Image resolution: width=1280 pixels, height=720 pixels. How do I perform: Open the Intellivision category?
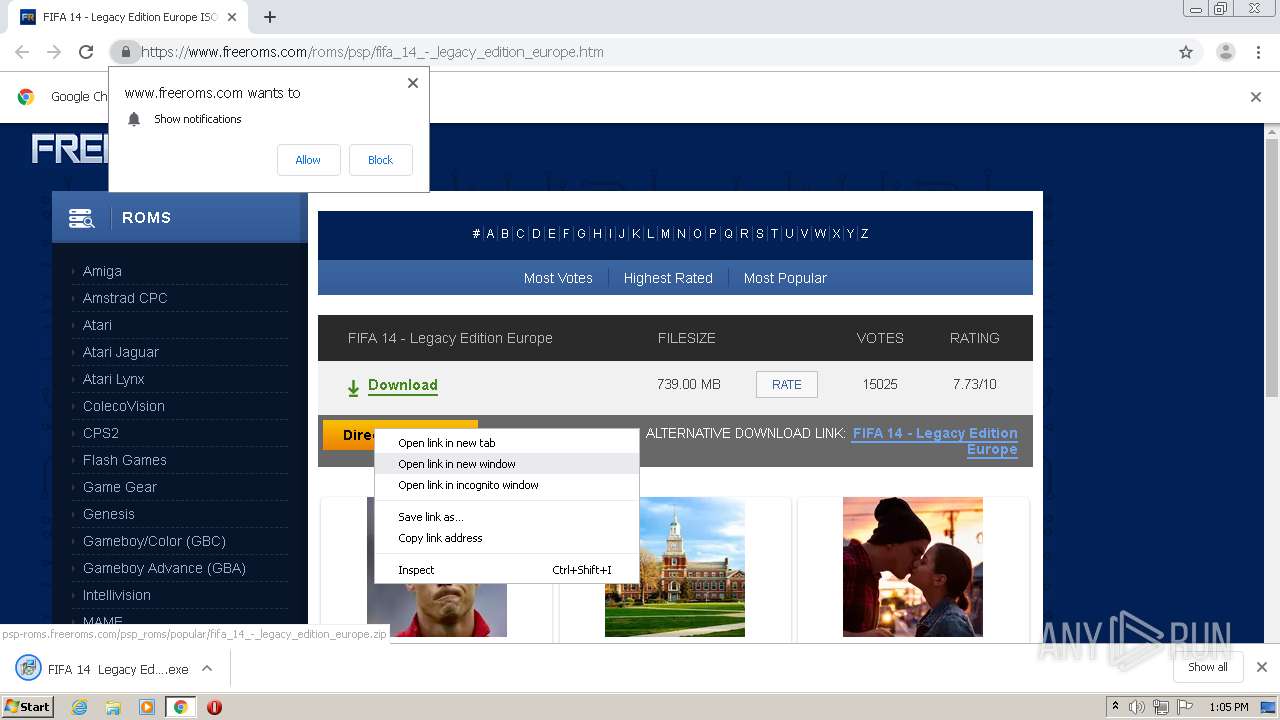pos(117,595)
